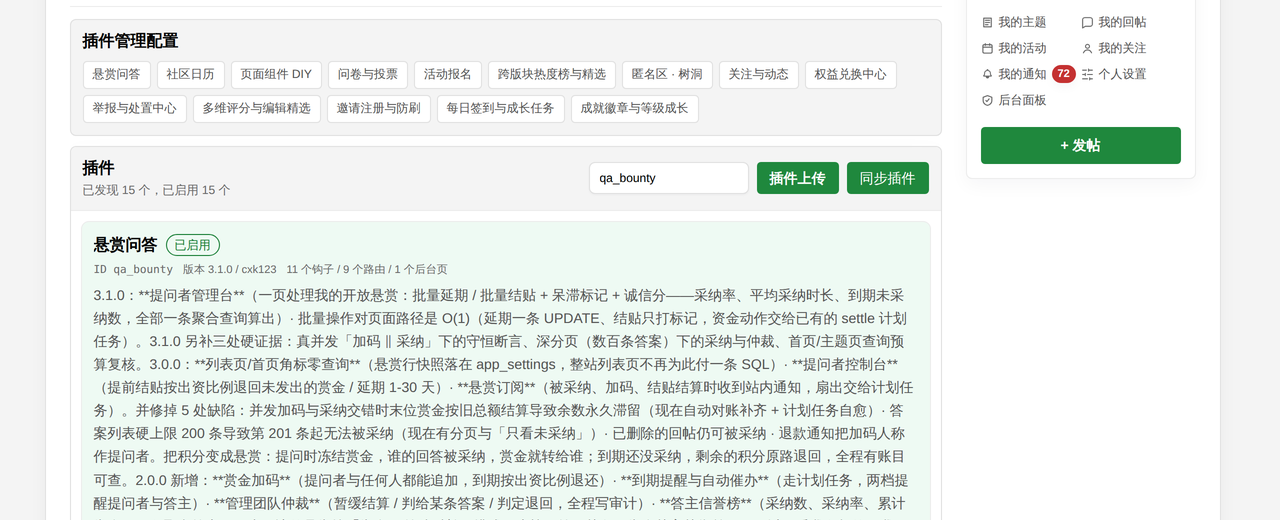
Task: Click the 悬赏问答 plugin card title
Action: [x=126, y=245]
